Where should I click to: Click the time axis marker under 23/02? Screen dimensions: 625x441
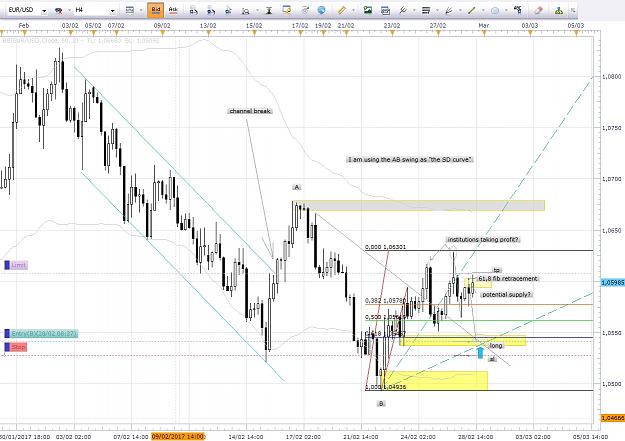(x=392, y=34)
